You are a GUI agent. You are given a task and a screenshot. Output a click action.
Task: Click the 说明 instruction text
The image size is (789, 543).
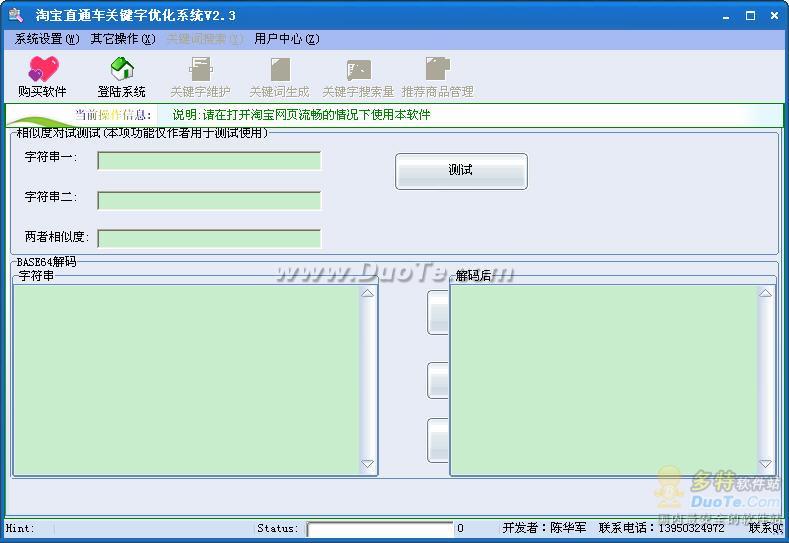coord(301,115)
